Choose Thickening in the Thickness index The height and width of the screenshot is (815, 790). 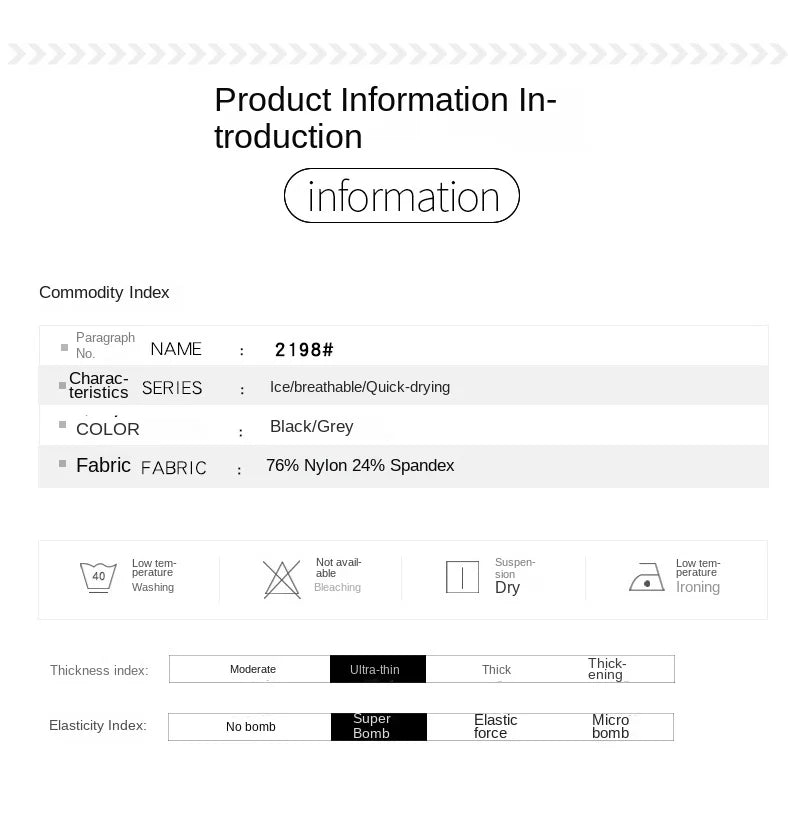607,669
